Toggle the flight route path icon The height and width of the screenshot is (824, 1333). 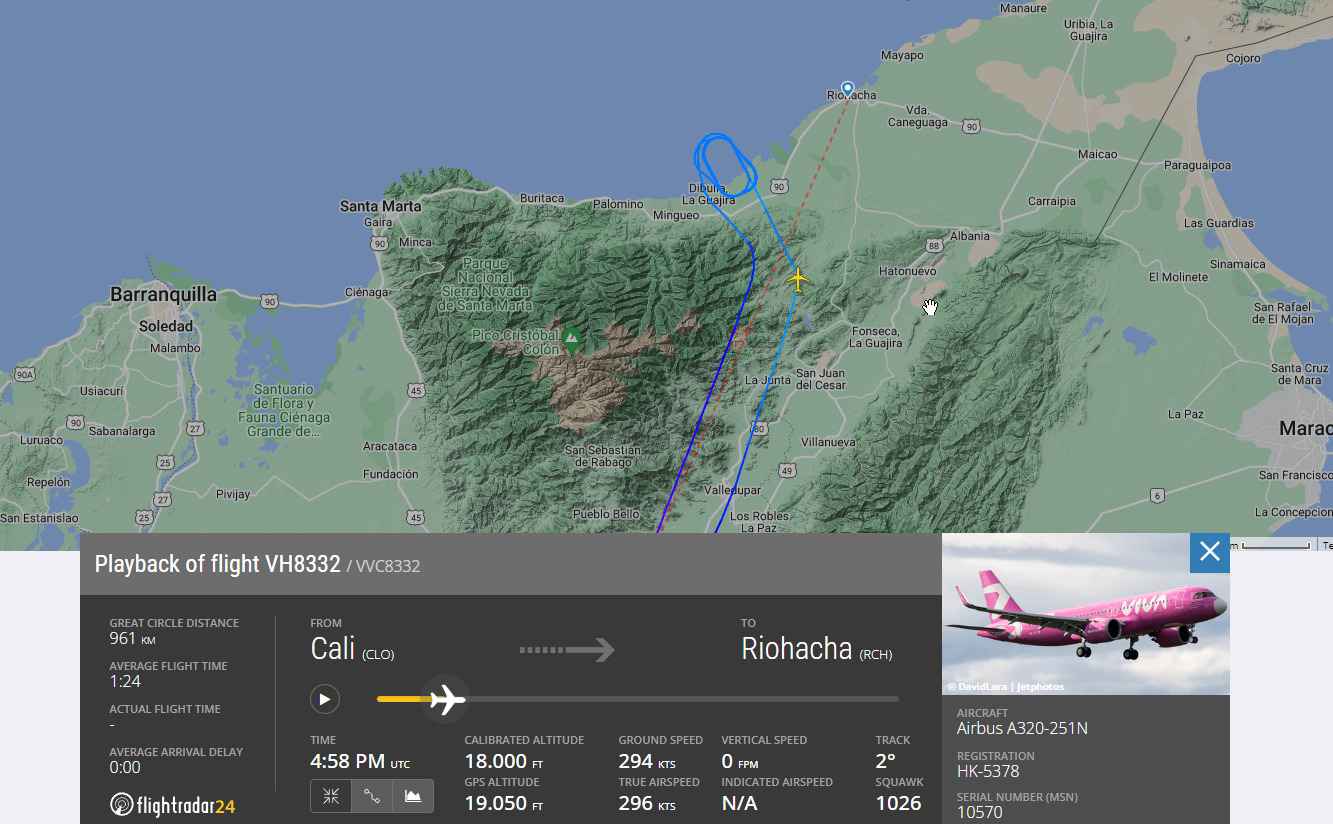[372, 796]
